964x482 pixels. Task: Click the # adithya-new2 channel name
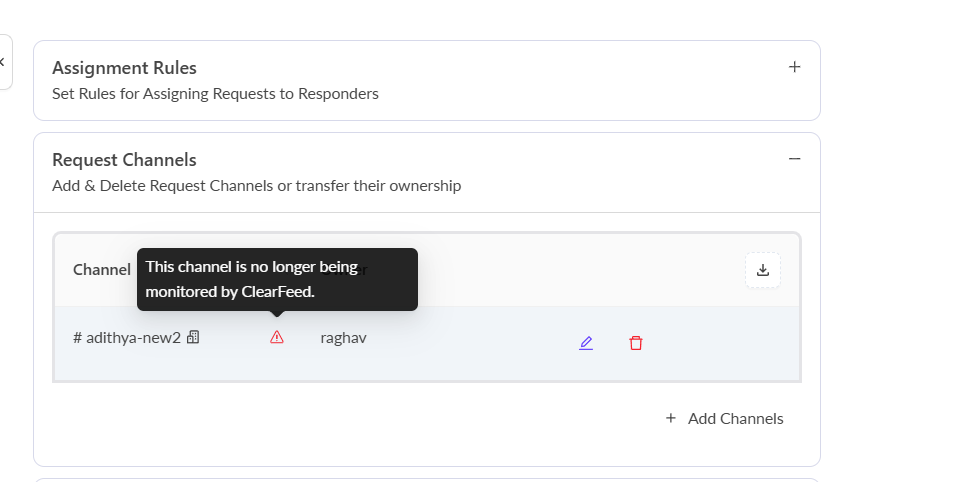coord(127,338)
